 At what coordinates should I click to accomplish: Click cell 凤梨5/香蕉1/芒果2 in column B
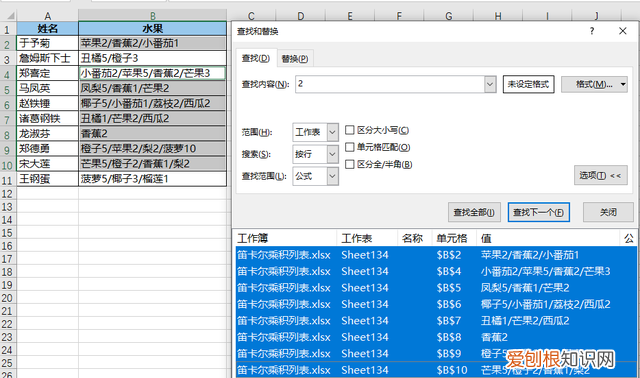[153, 89]
